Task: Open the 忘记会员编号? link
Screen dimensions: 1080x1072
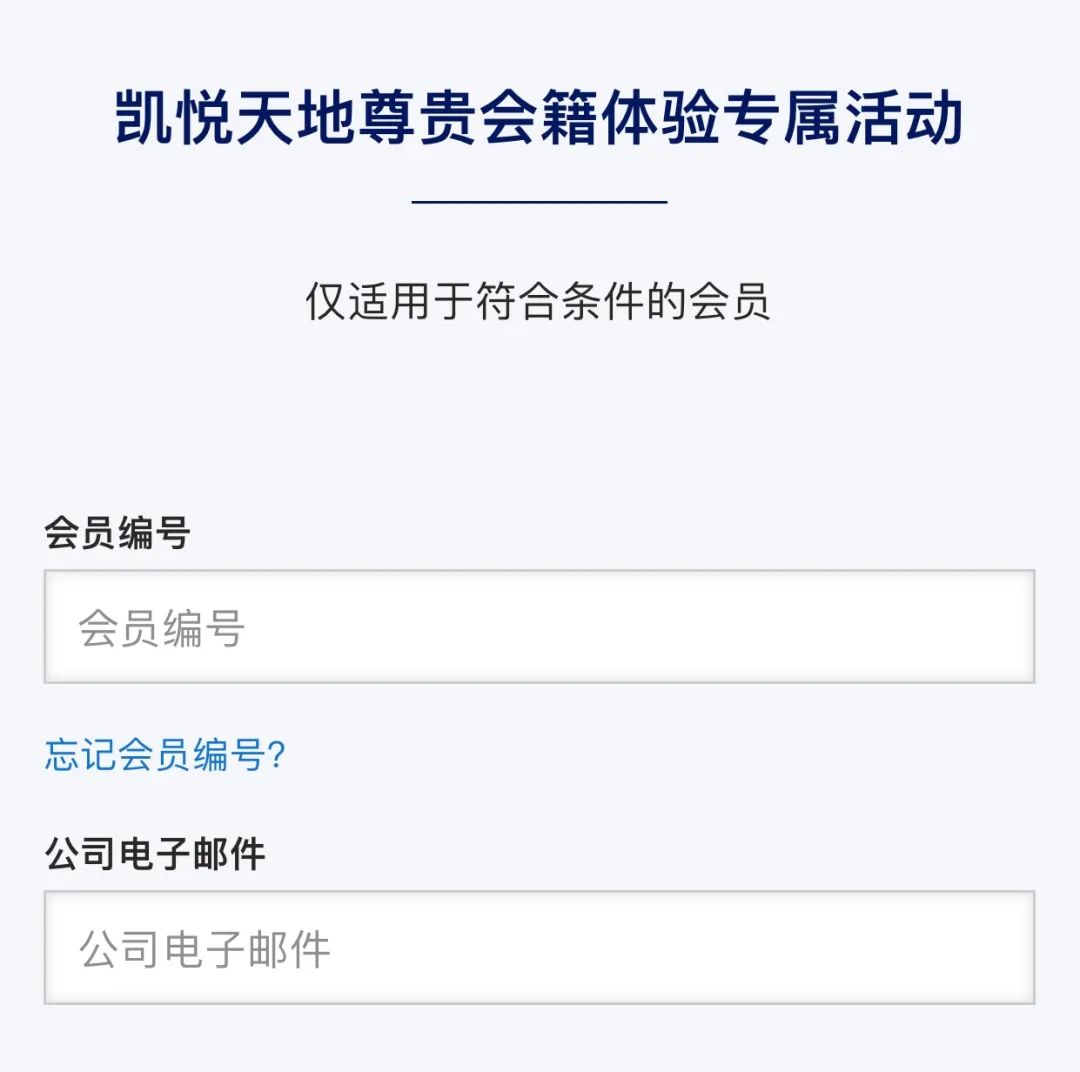Action: pyautogui.click(x=165, y=756)
